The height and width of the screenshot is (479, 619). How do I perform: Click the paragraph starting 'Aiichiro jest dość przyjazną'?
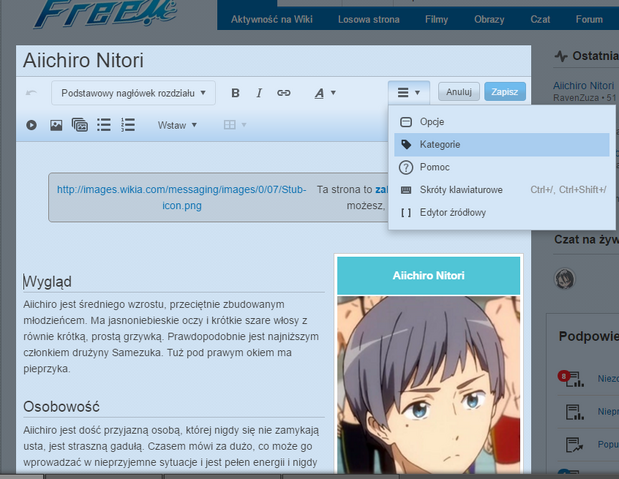coord(171,446)
